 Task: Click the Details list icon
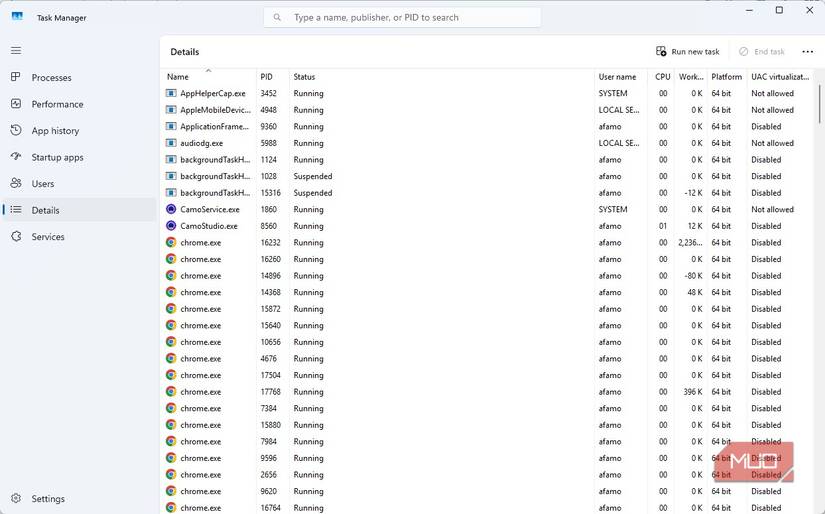pyautogui.click(x=16, y=209)
